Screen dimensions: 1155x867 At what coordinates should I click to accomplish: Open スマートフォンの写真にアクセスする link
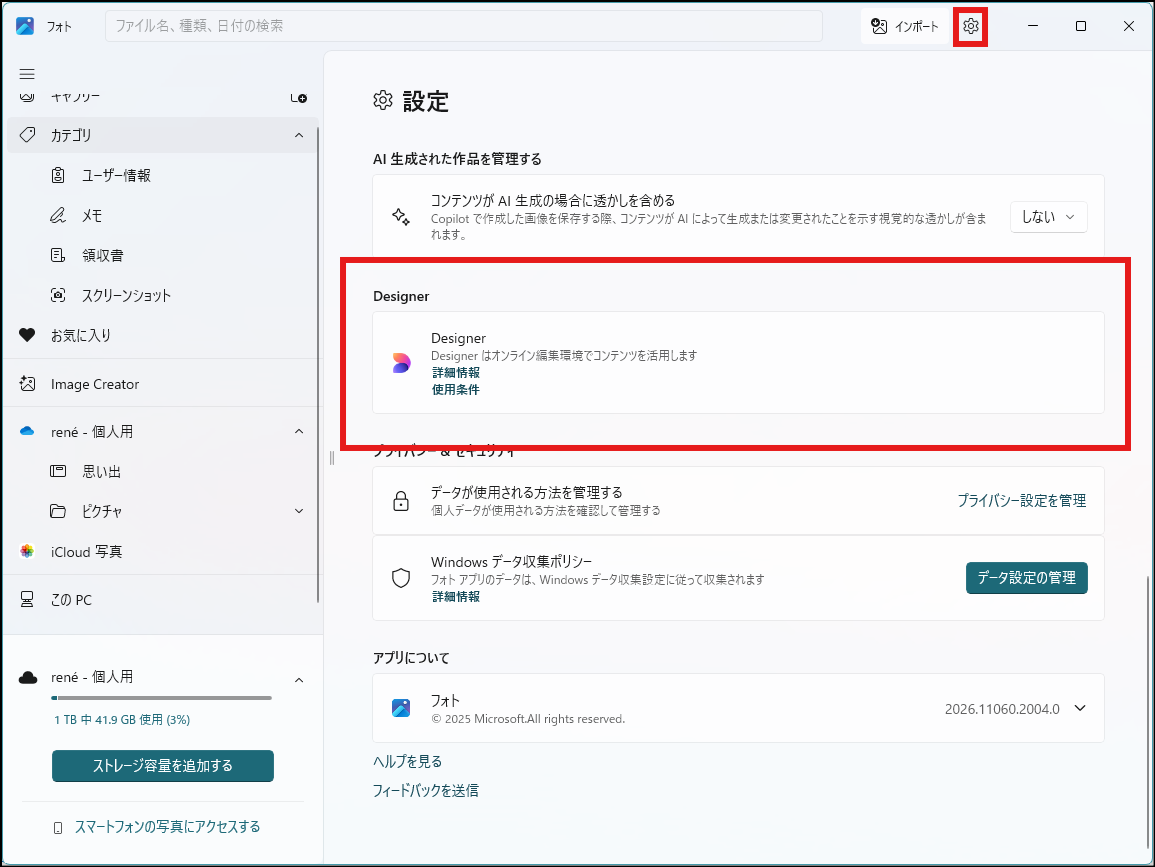click(x=167, y=826)
